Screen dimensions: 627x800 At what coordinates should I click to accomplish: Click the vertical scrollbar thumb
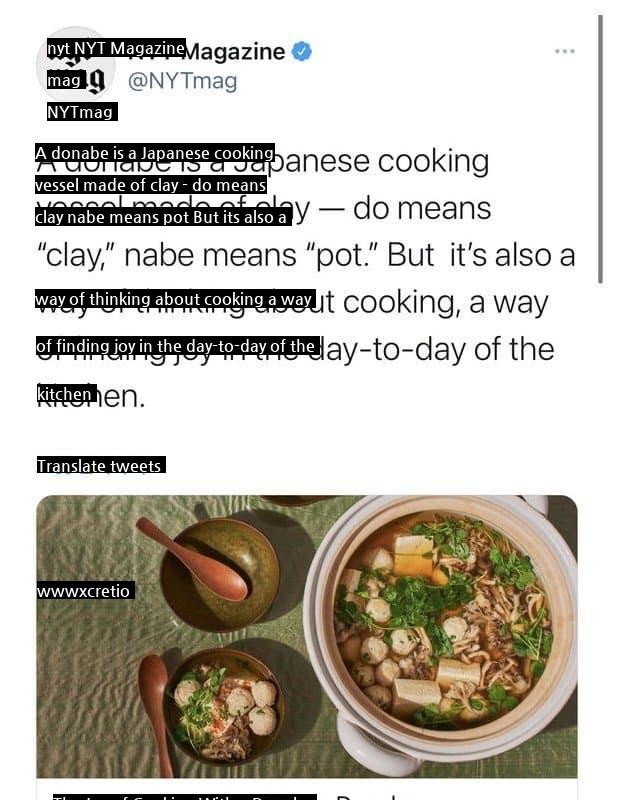600,149
